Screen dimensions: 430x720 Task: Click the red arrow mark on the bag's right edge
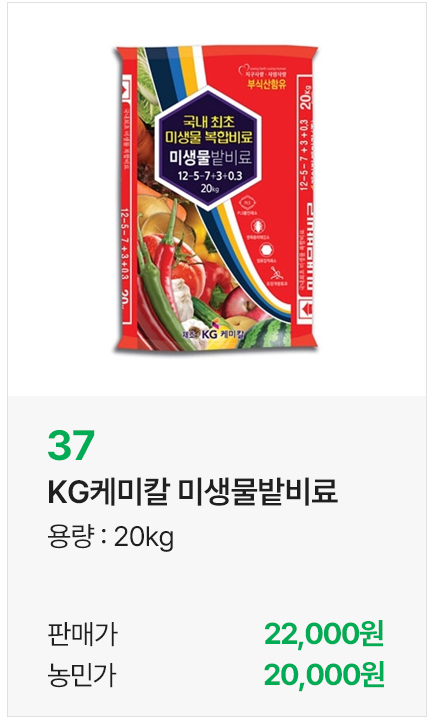coord(306,308)
